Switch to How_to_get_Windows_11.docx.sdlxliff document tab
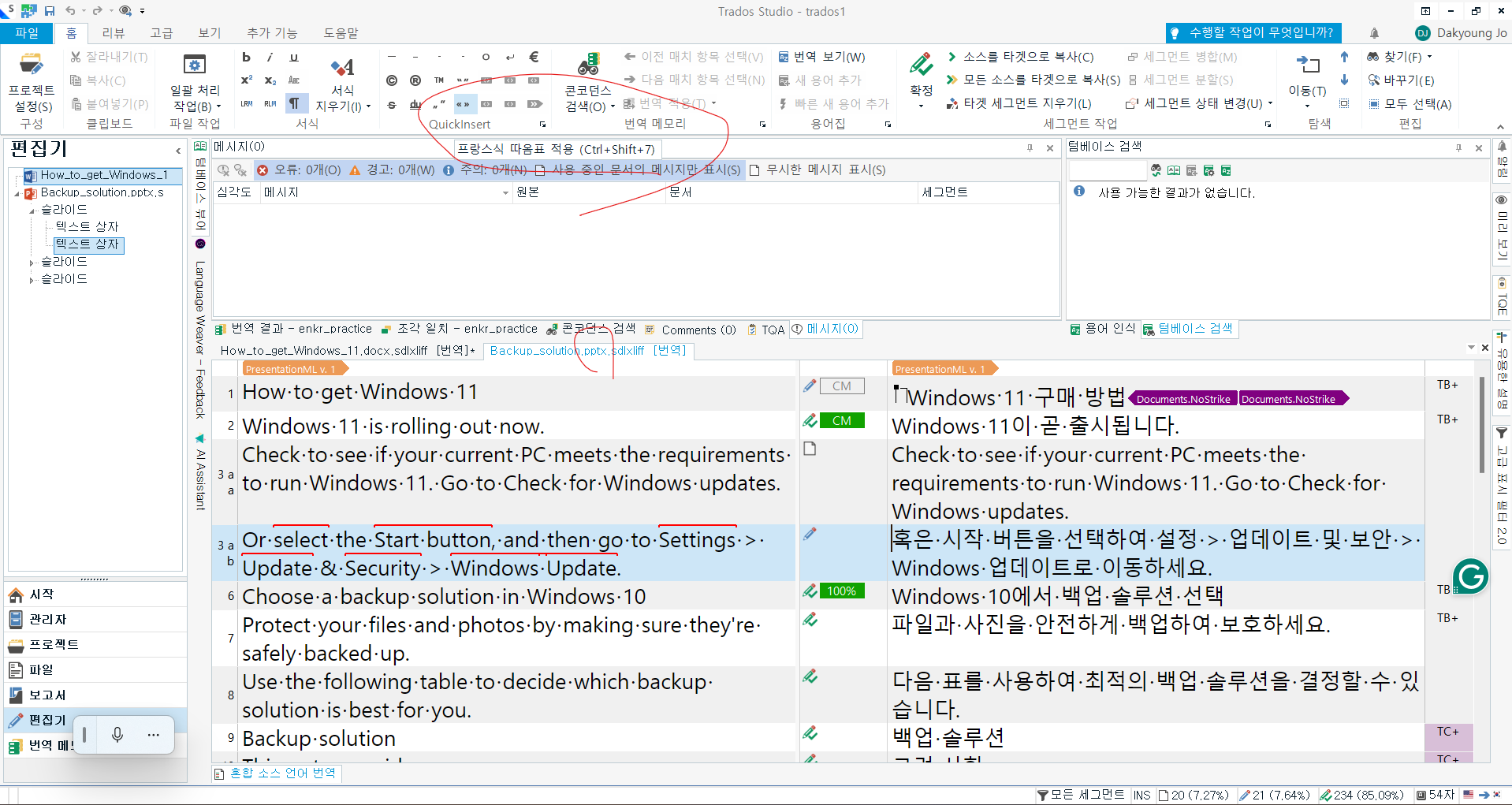The width and height of the screenshot is (1512, 805). (x=348, y=350)
